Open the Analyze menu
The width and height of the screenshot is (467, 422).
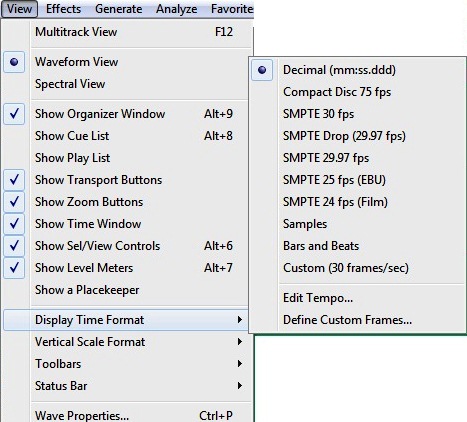tap(176, 9)
